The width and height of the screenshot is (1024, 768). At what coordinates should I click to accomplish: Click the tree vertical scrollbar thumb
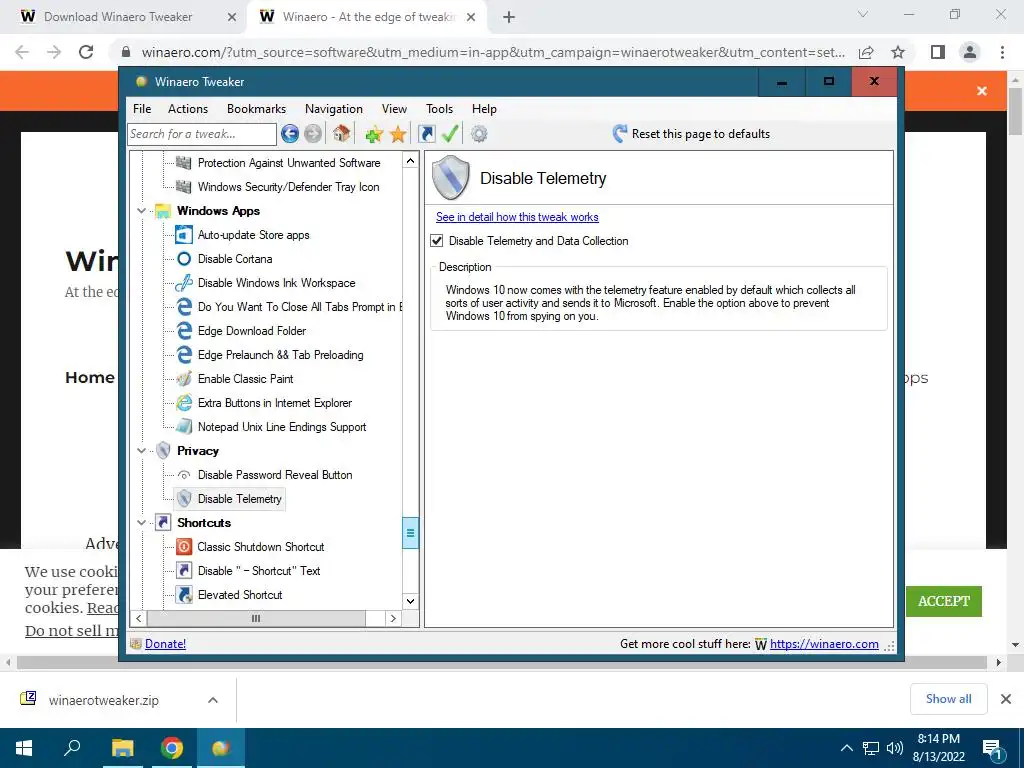410,532
